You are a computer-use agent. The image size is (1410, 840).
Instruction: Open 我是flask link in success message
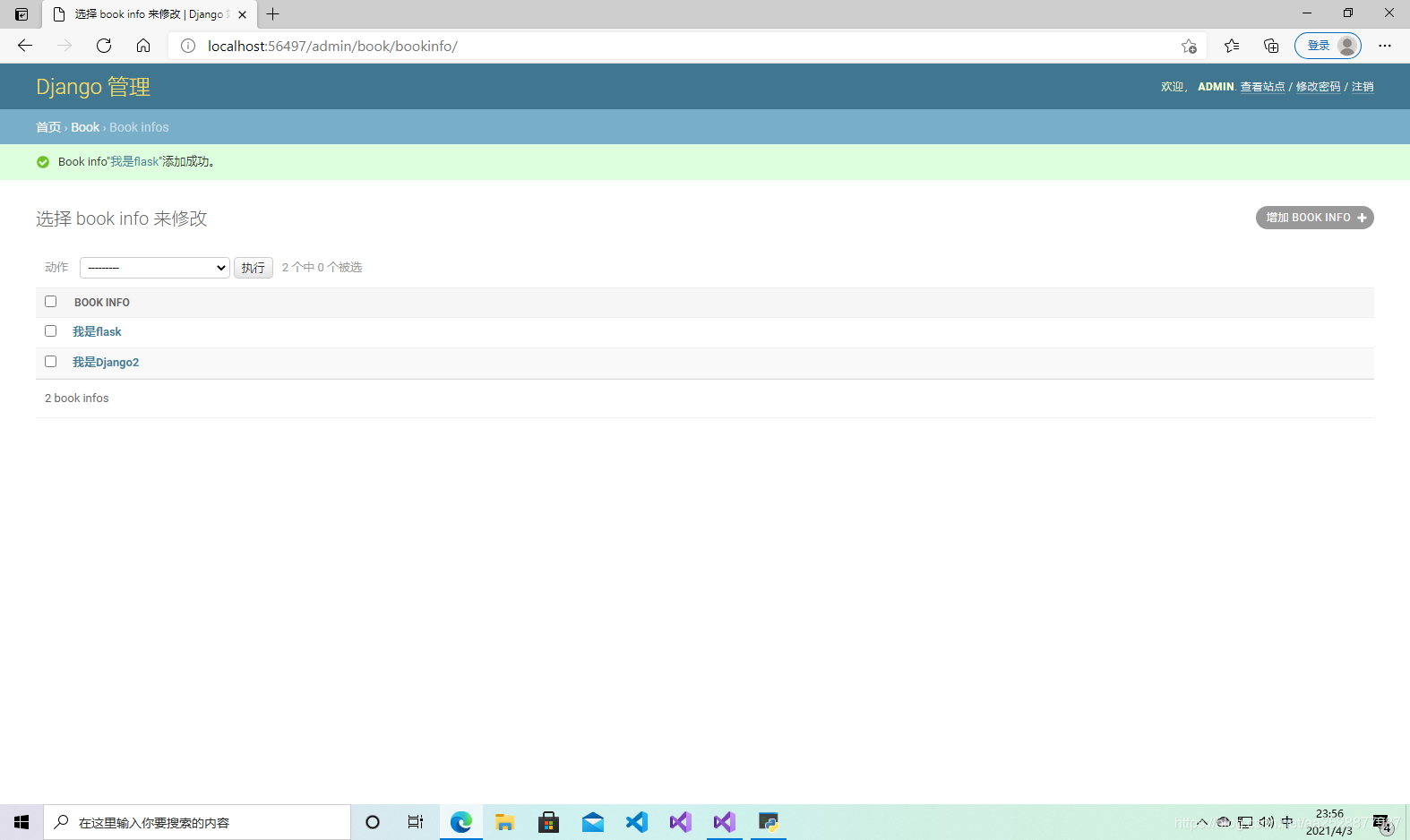tap(134, 162)
